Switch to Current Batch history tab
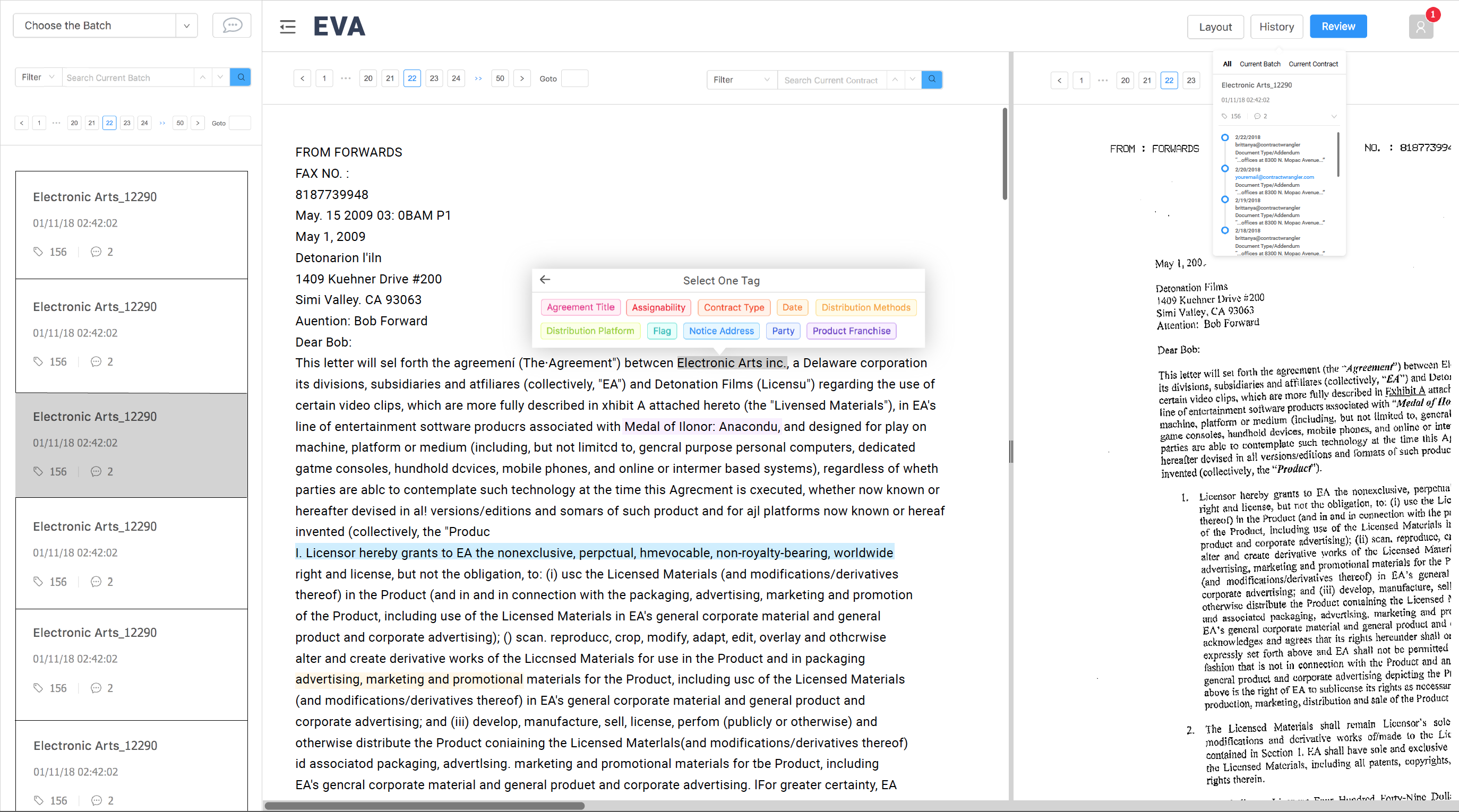Image resolution: width=1459 pixels, height=812 pixels. (x=1259, y=64)
